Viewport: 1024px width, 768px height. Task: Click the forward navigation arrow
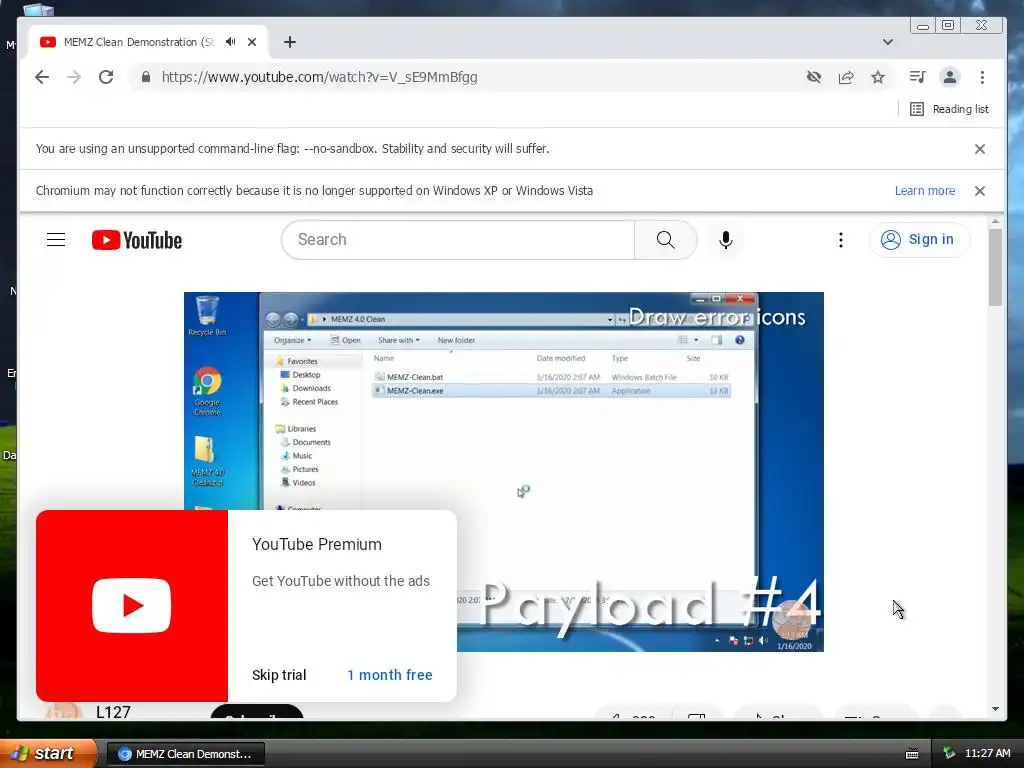pyautogui.click(x=74, y=77)
